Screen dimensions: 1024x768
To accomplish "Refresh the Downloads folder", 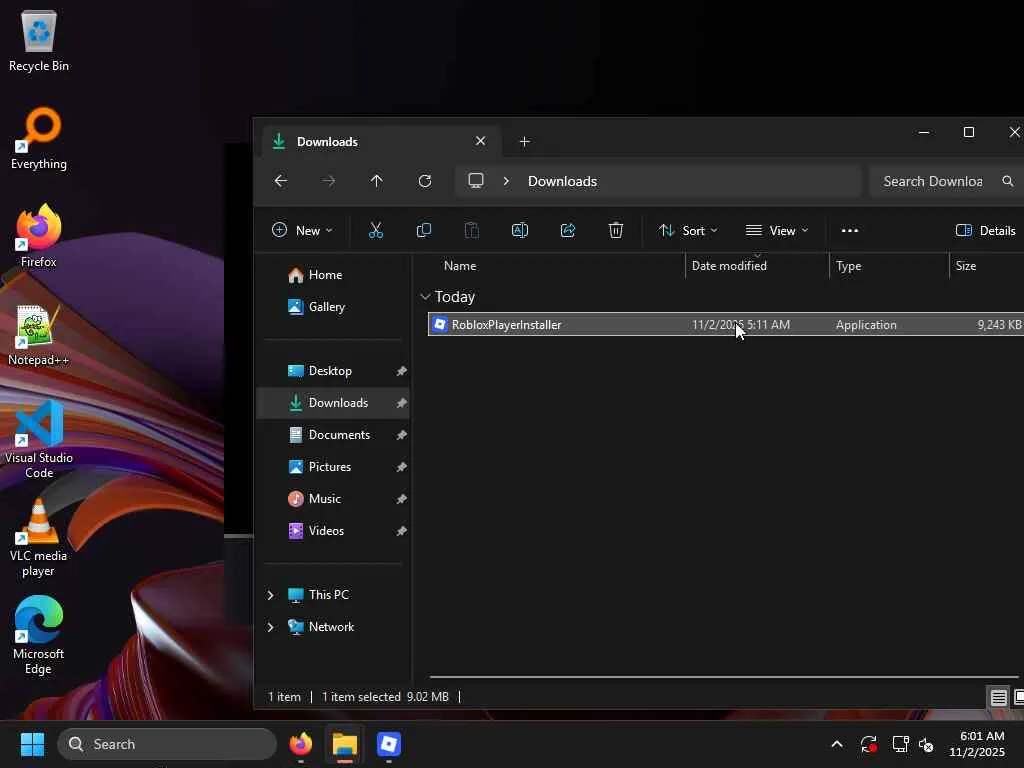I will pyautogui.click(x=425, y=181).
